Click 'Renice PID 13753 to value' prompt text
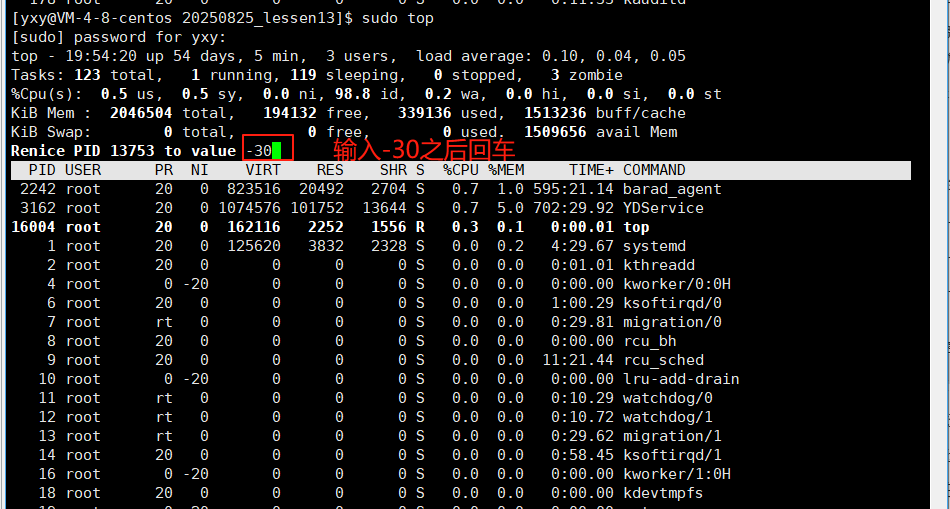The width and height of the screenshot is (950, 509). (x=123, y=151)
